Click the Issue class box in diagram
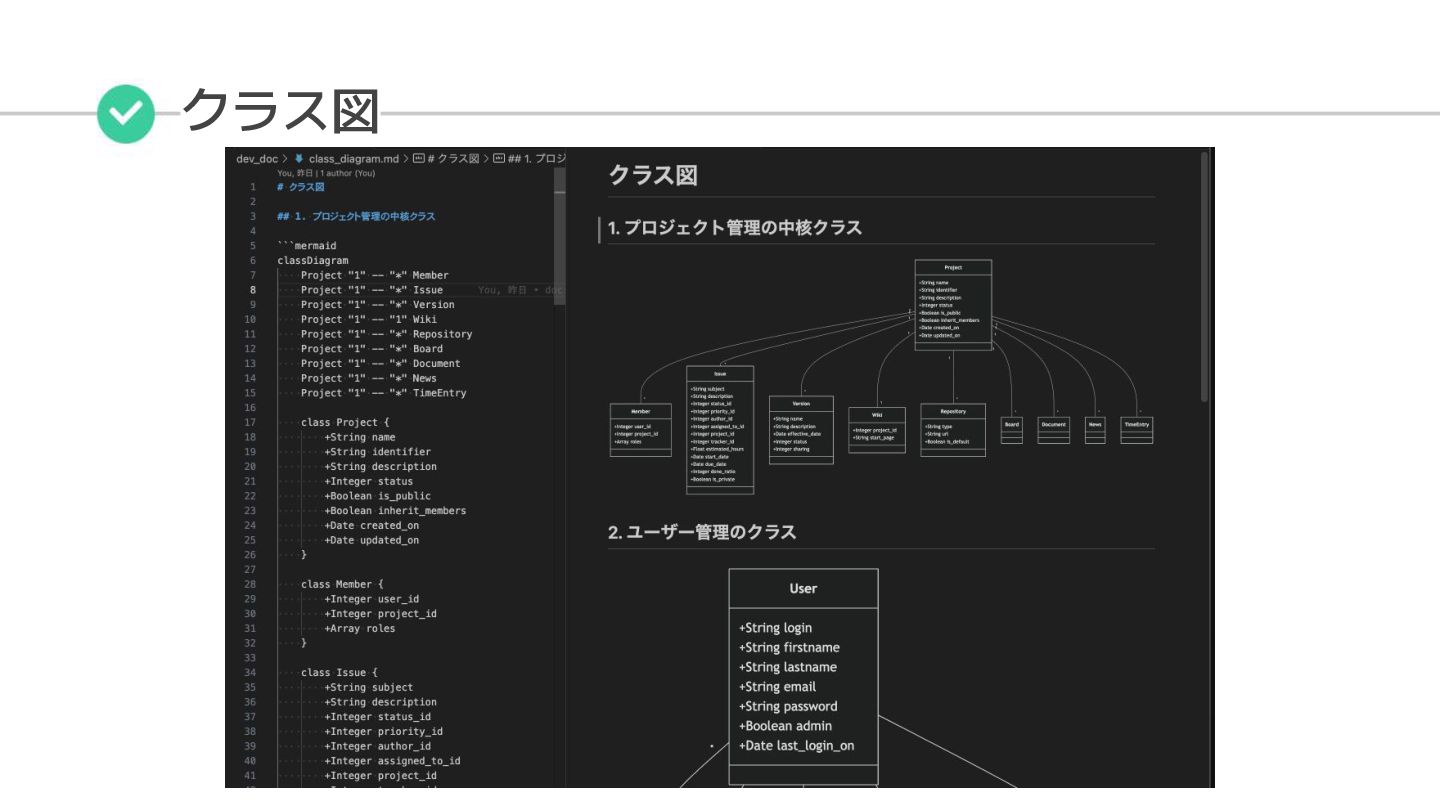This screenshot has height=810, width=1440. pos(720,430)
